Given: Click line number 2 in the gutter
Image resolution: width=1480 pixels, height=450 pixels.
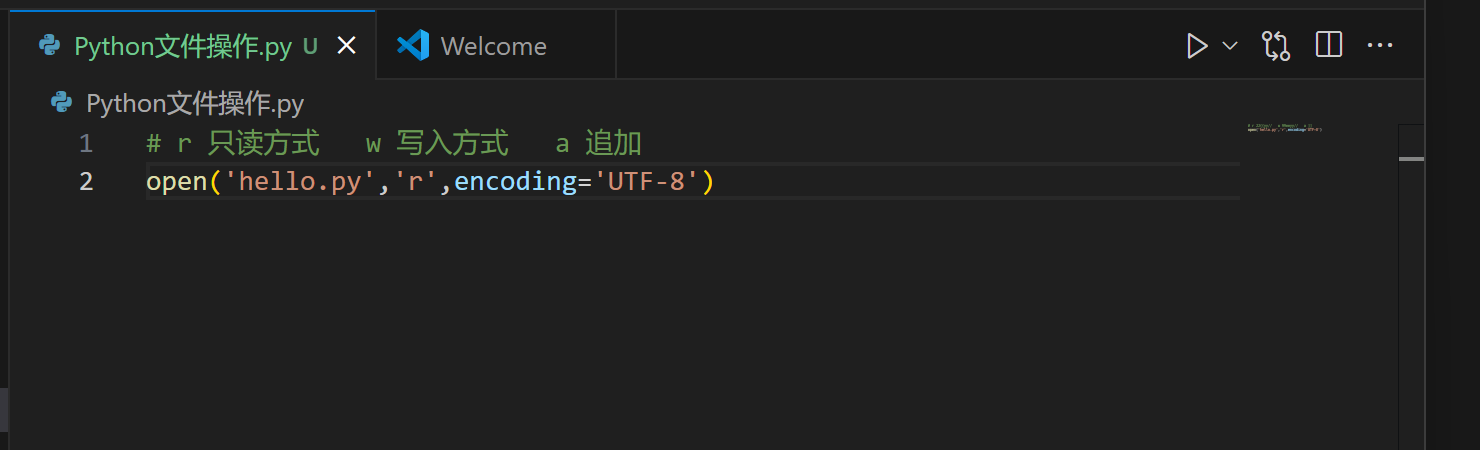Looking at the screenshot, I should coord(86,182).
